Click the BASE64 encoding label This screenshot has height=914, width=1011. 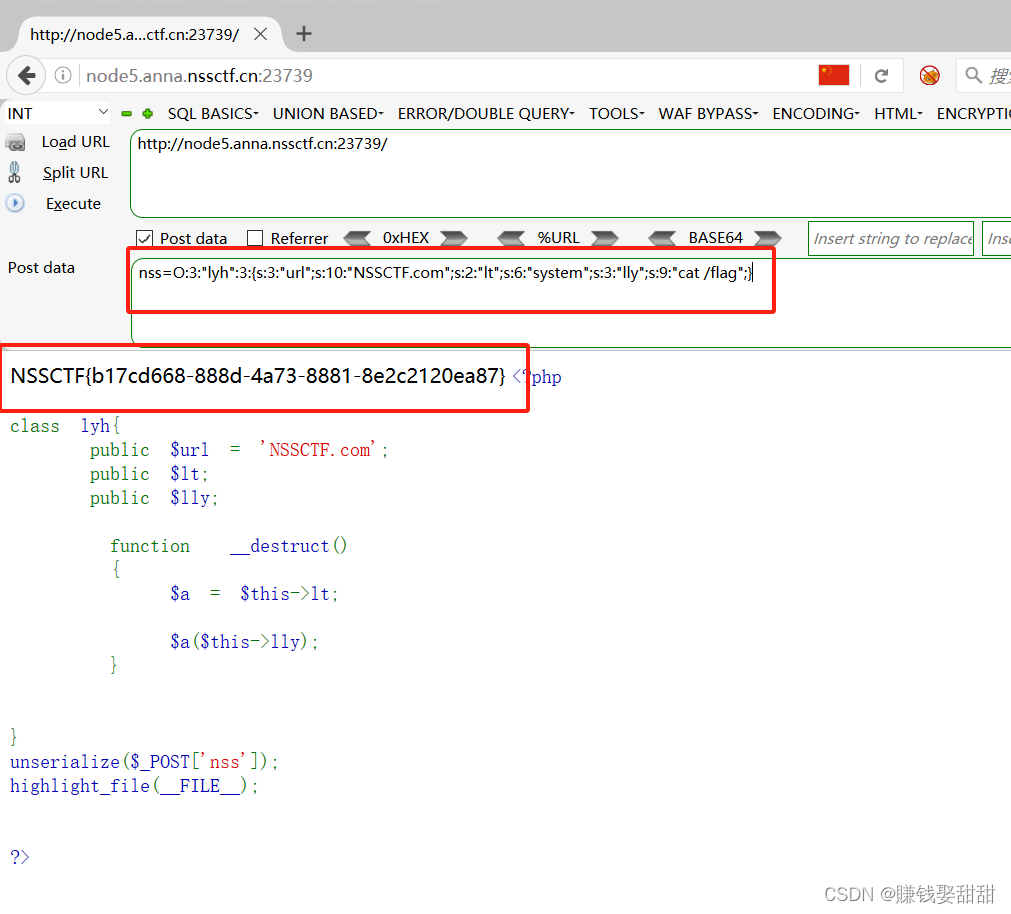[x=715, y=238]
